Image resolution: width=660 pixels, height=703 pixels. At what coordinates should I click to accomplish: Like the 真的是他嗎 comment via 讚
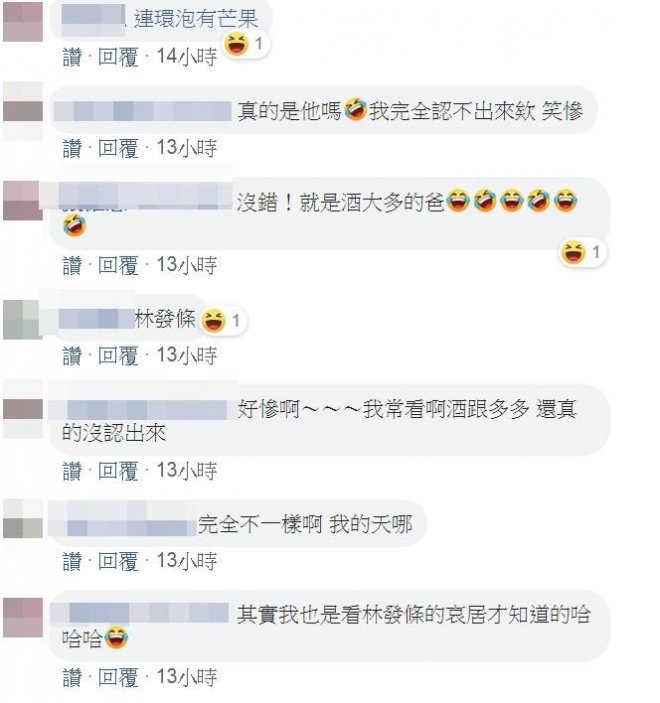point(72,148)
